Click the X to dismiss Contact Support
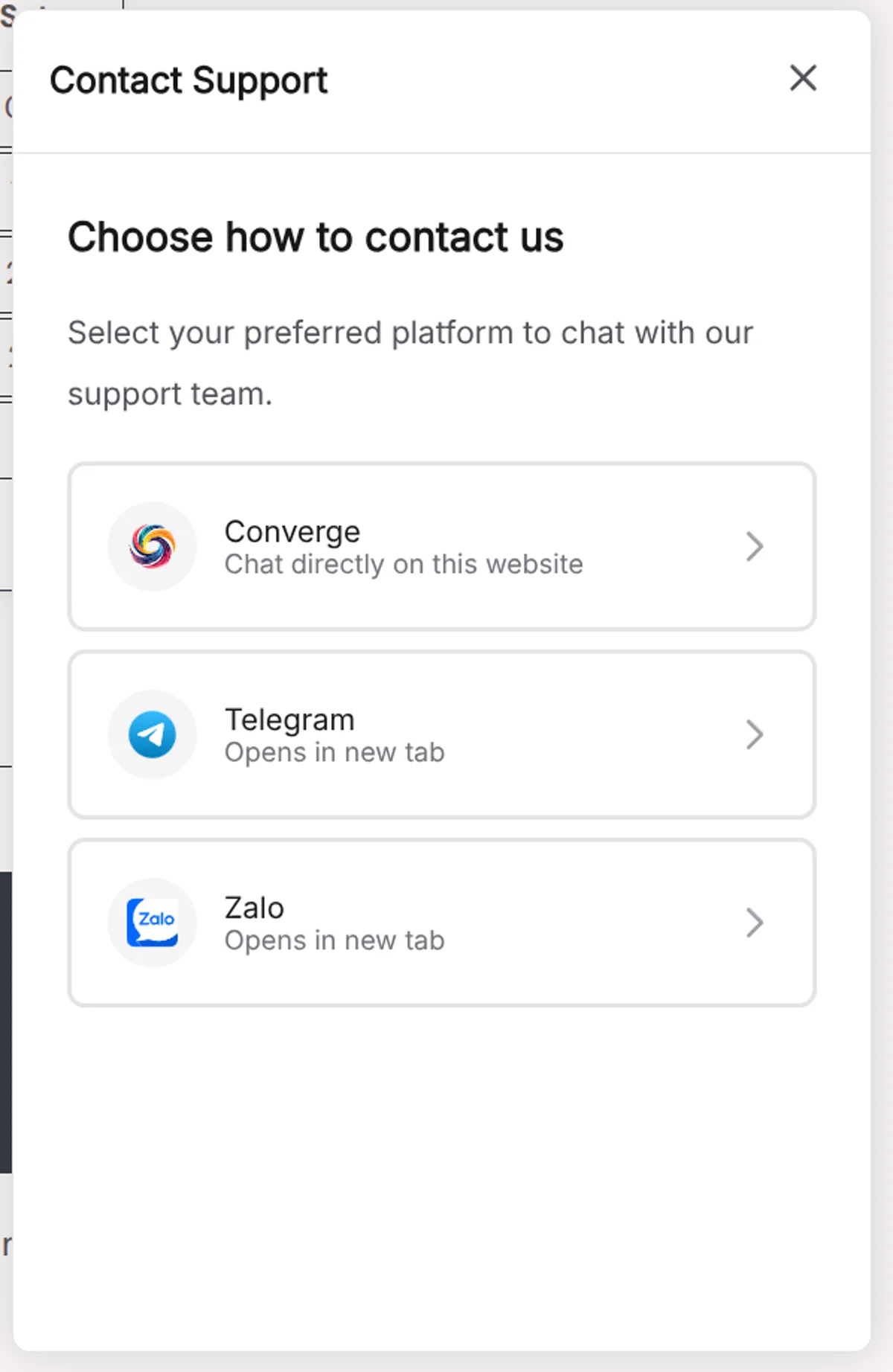 [802, 78]
